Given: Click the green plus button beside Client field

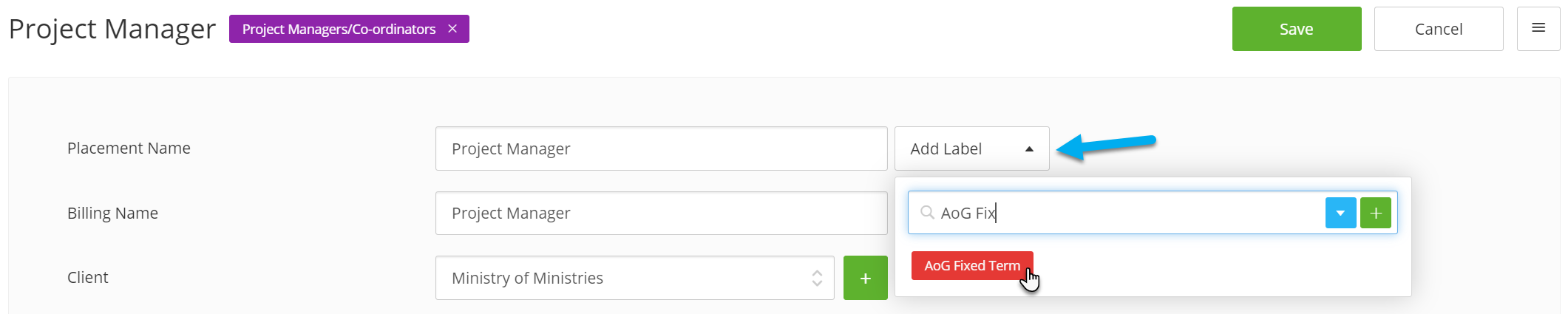Looking at the screenshot, I should [x=866, y=278].
